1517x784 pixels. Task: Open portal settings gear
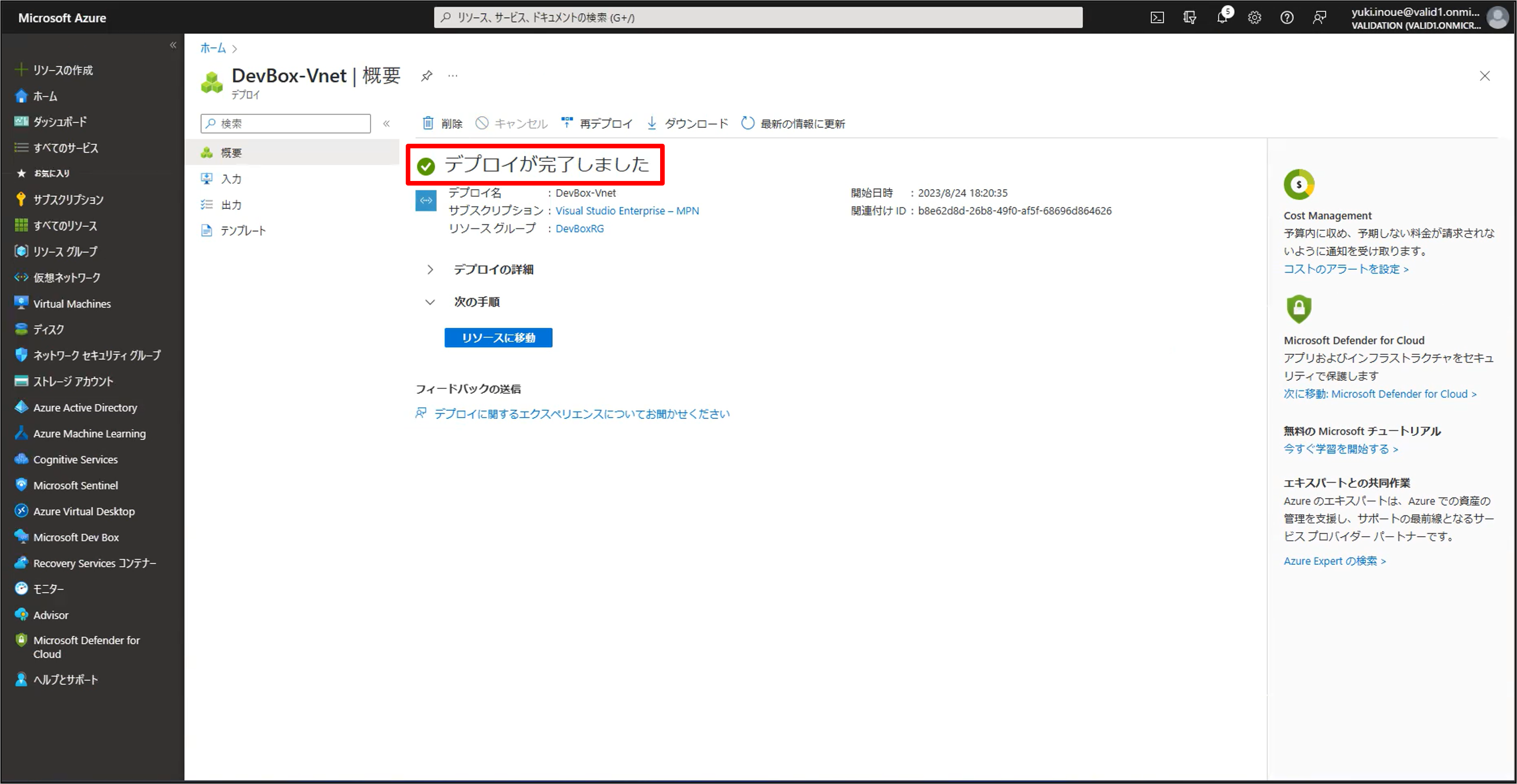1254,18
